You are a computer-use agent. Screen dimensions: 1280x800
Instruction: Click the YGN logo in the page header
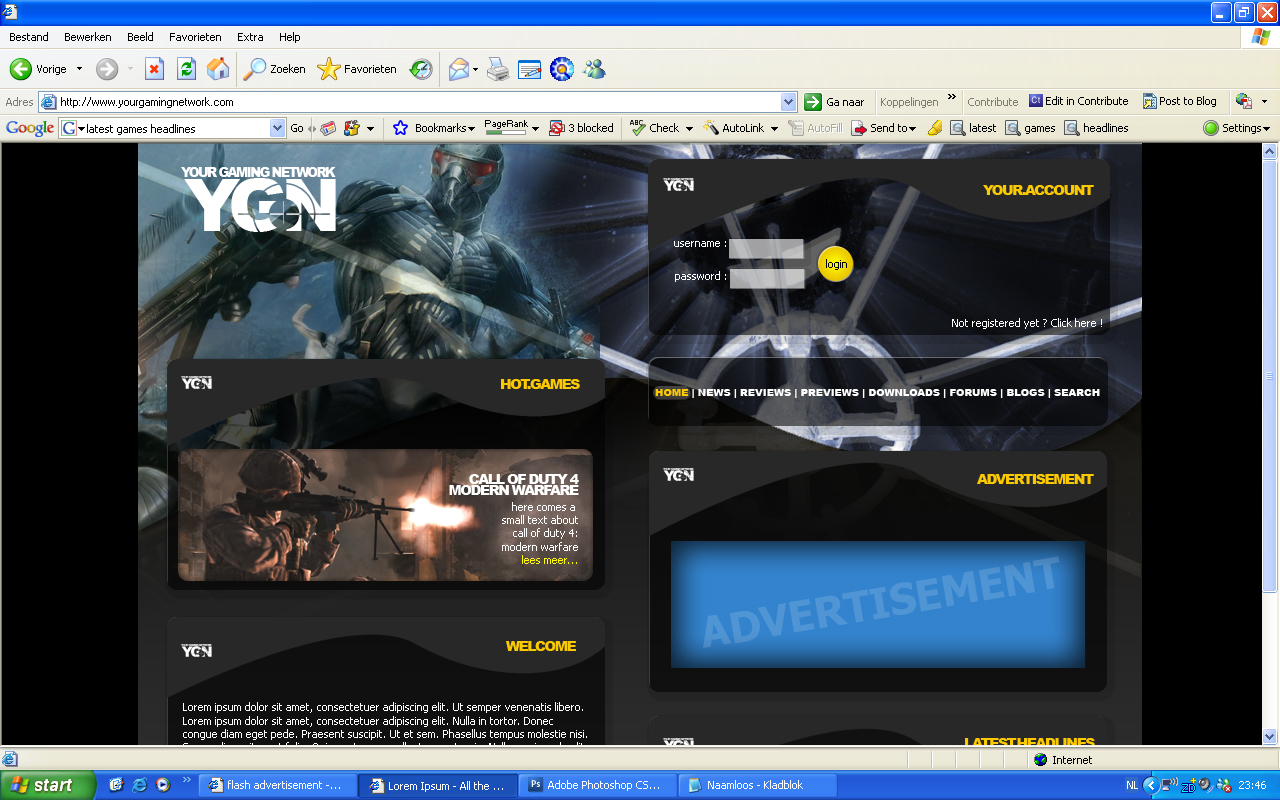[258, 199]
